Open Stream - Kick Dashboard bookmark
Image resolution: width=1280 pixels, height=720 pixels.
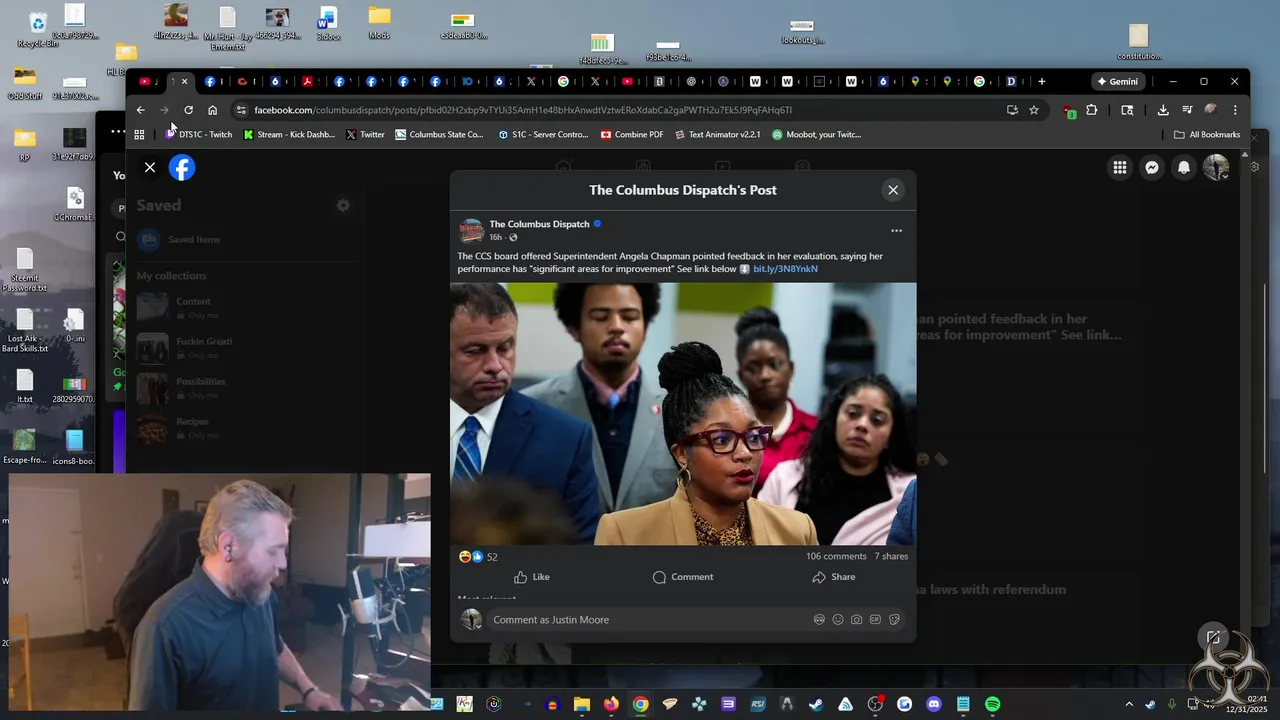coord(289,135)
